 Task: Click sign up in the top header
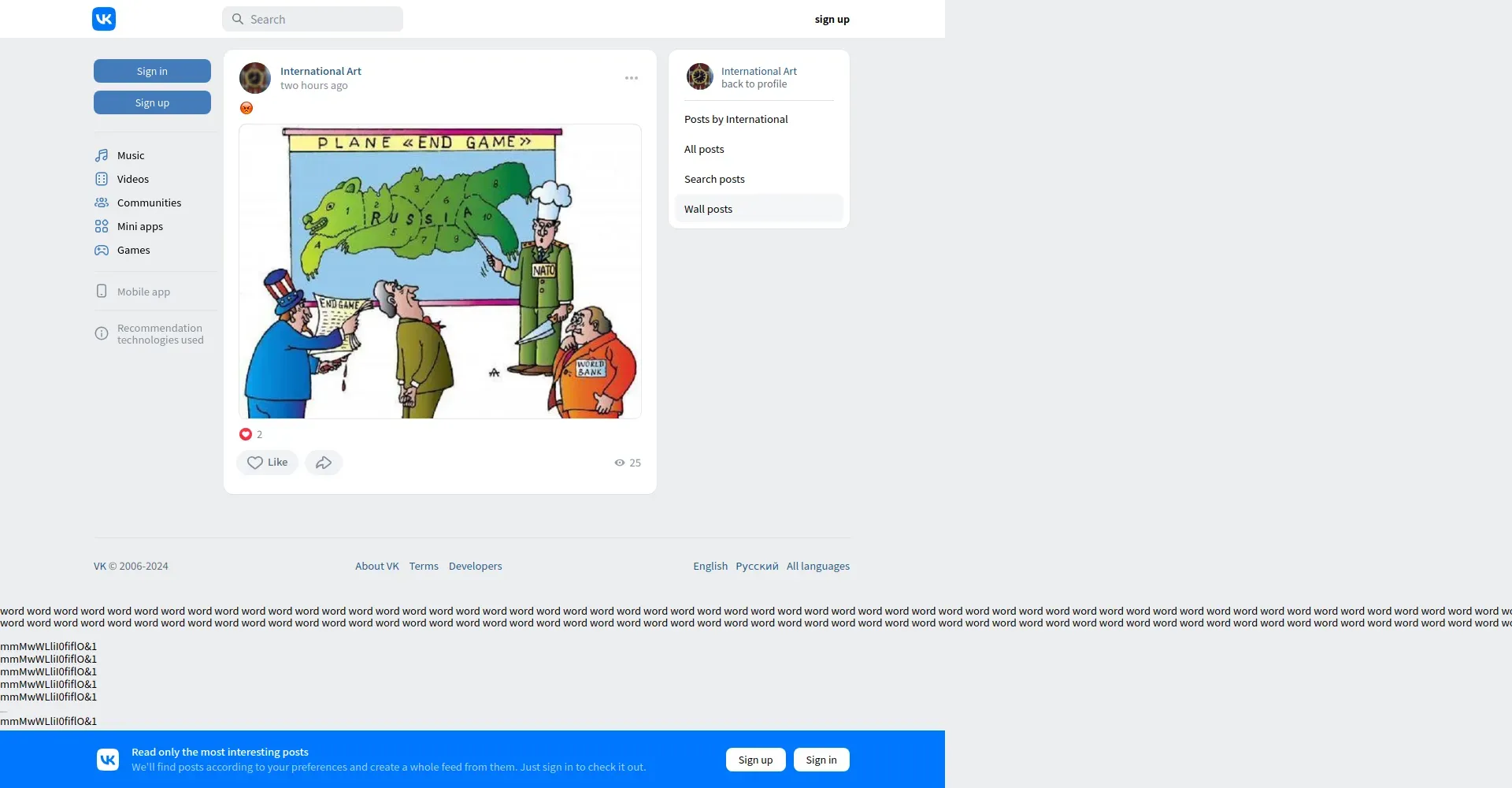point(832,19)
